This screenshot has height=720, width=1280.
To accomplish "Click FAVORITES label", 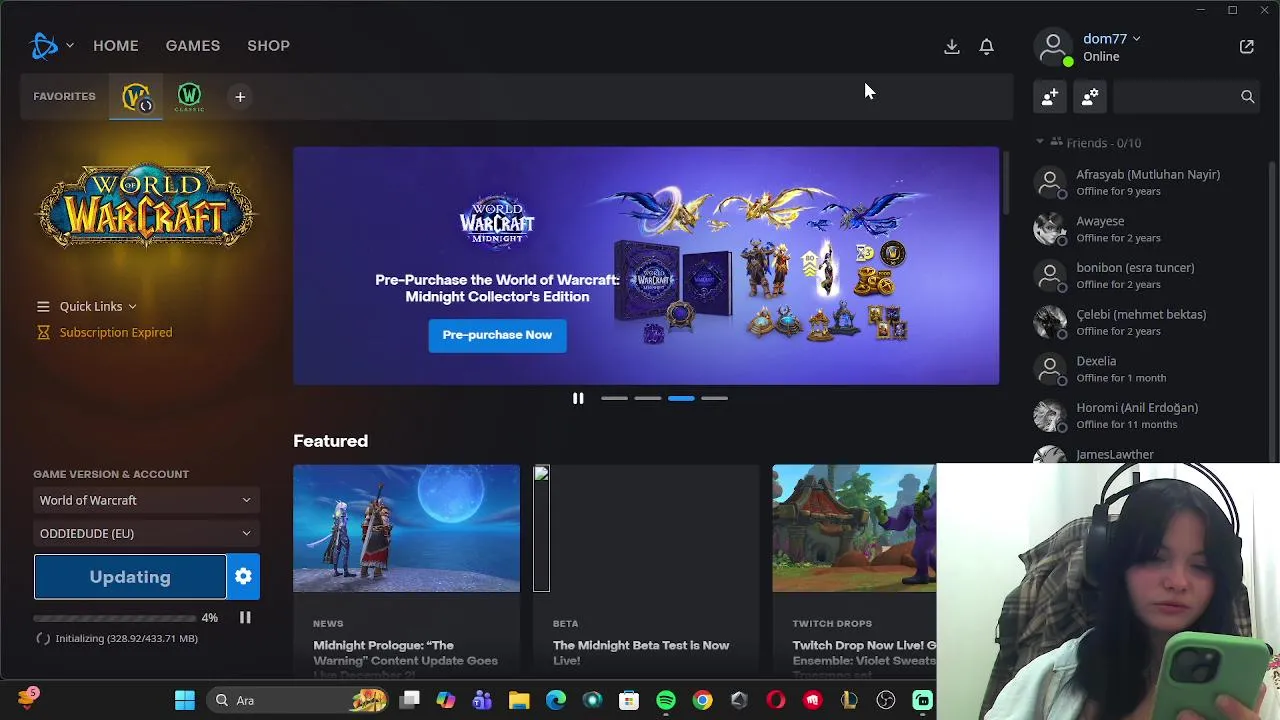I will point(64,97).
